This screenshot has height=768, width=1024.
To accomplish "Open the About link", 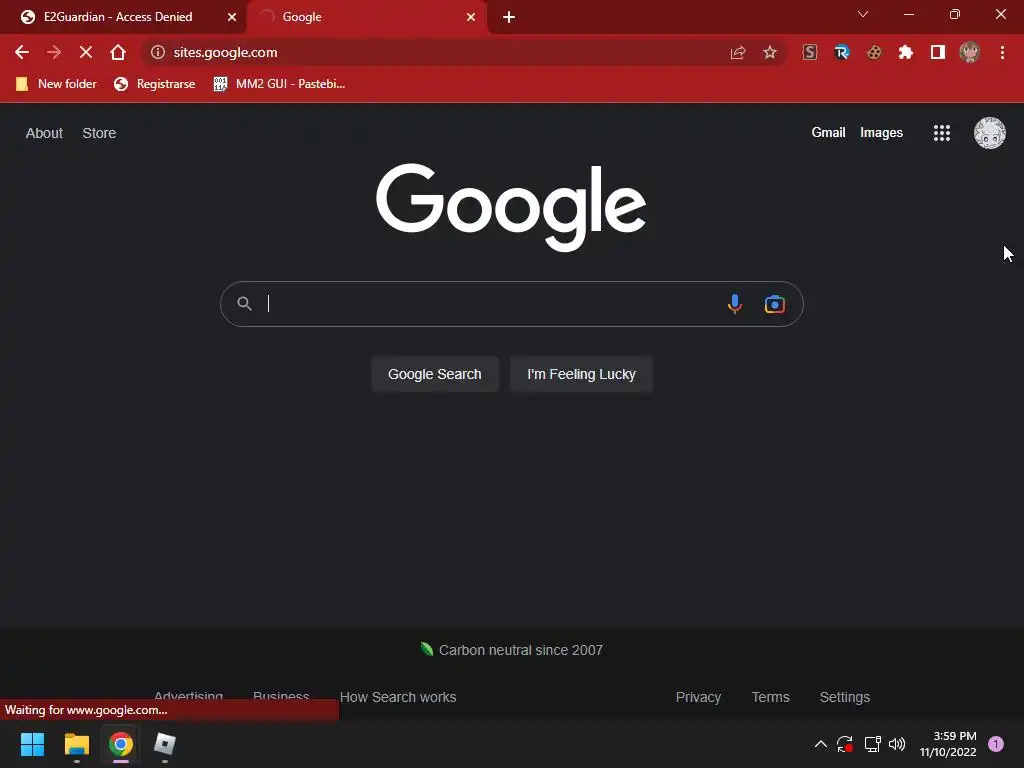I will pos(44,133).
